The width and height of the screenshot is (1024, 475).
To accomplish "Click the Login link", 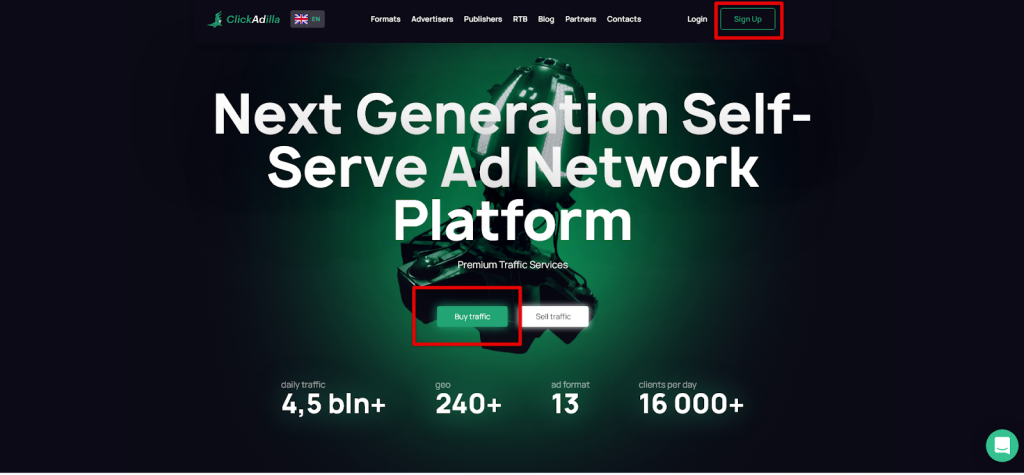I will pyautogui.click(x=697, y=19).
